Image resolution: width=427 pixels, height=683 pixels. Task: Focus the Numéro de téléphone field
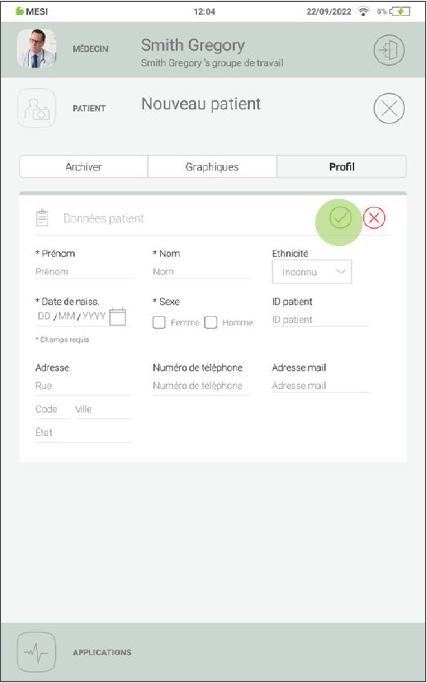201,386
